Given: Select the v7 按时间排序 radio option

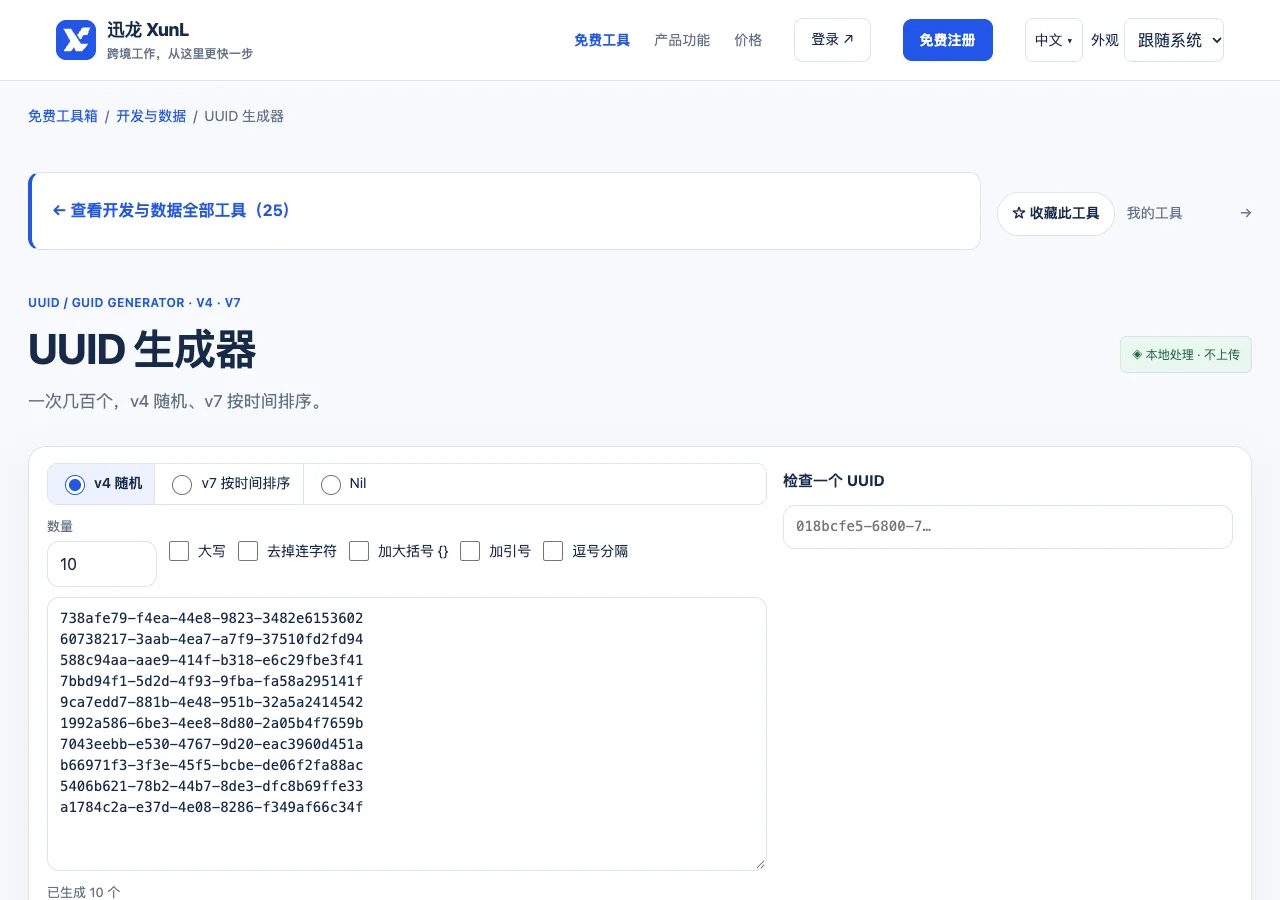Looking at the screenshot, I should click(x=182, y=484).
